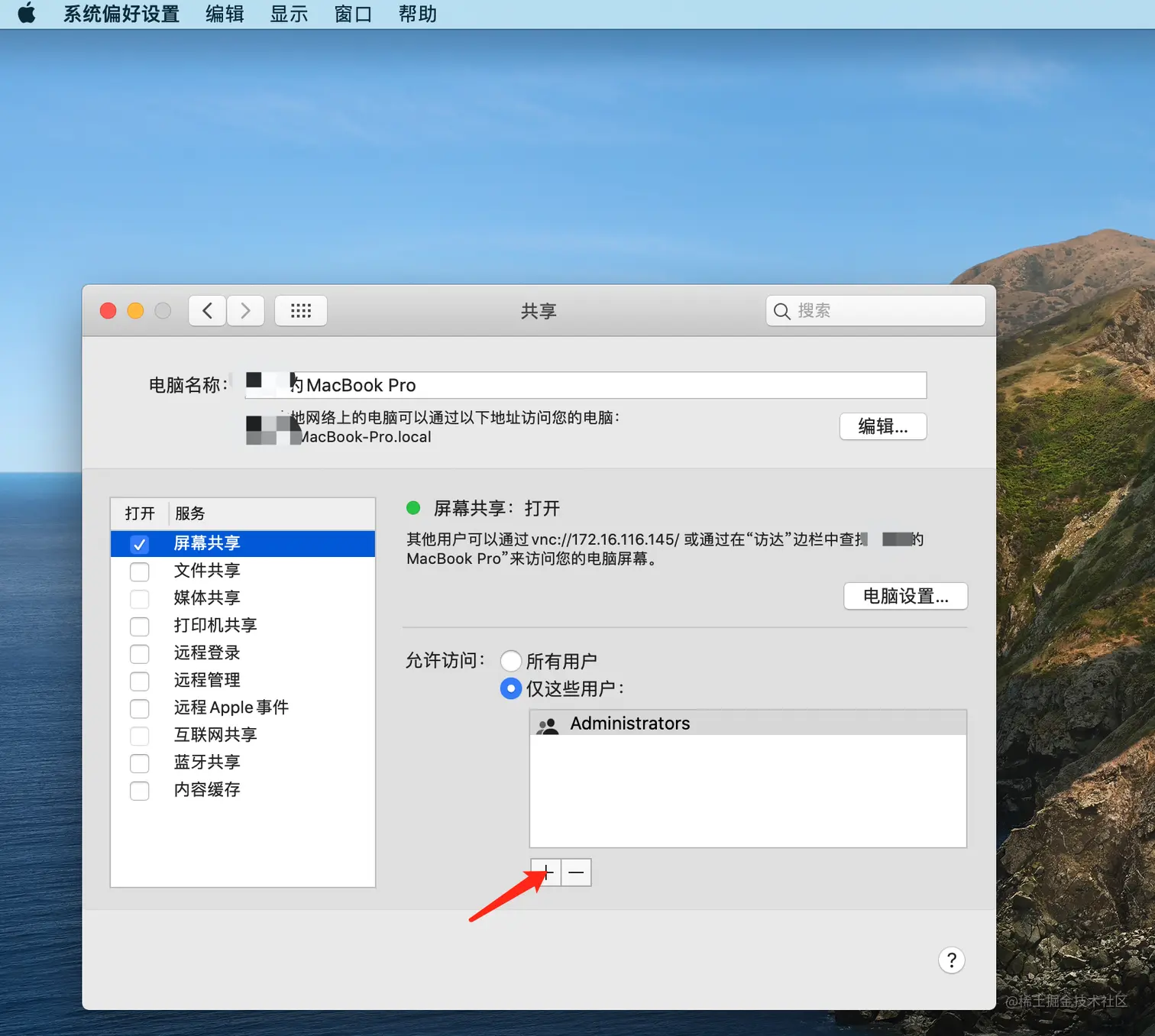Enable 远程 Apple 事件 checkbox
The height and width of the screenshot is (1036, 1155).
pyautogui.click(x=139, y=708)
